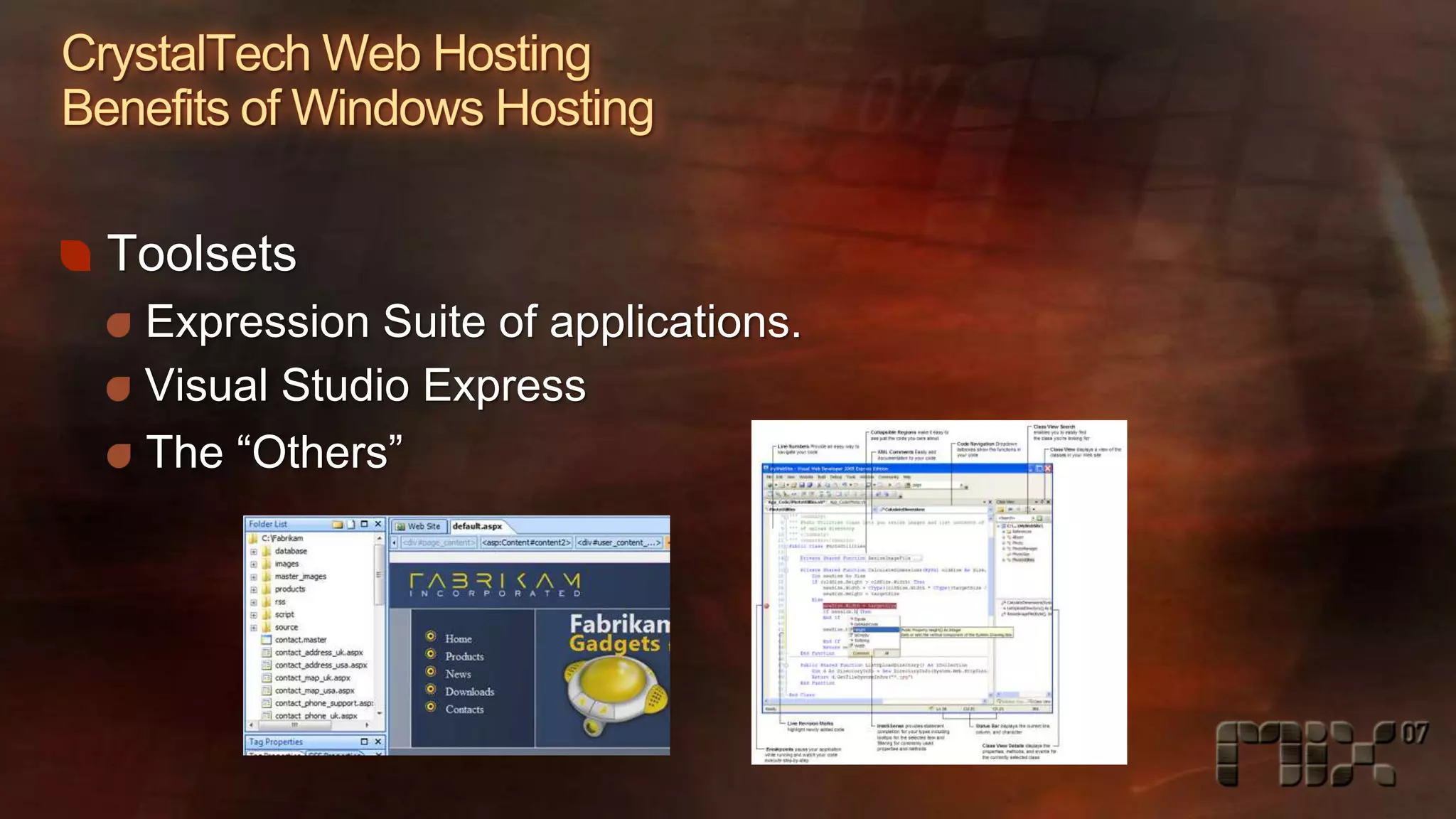Click the bullet icon beside Home
The image size is (1456, 819).
[431, 636]
